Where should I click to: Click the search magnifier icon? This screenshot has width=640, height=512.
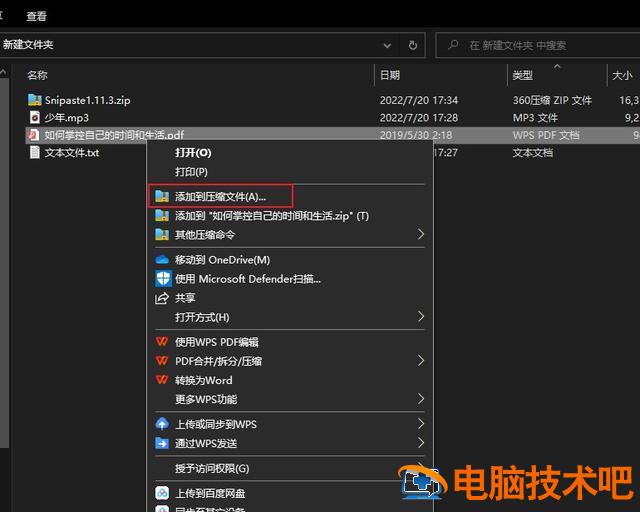tap(453, 45)
